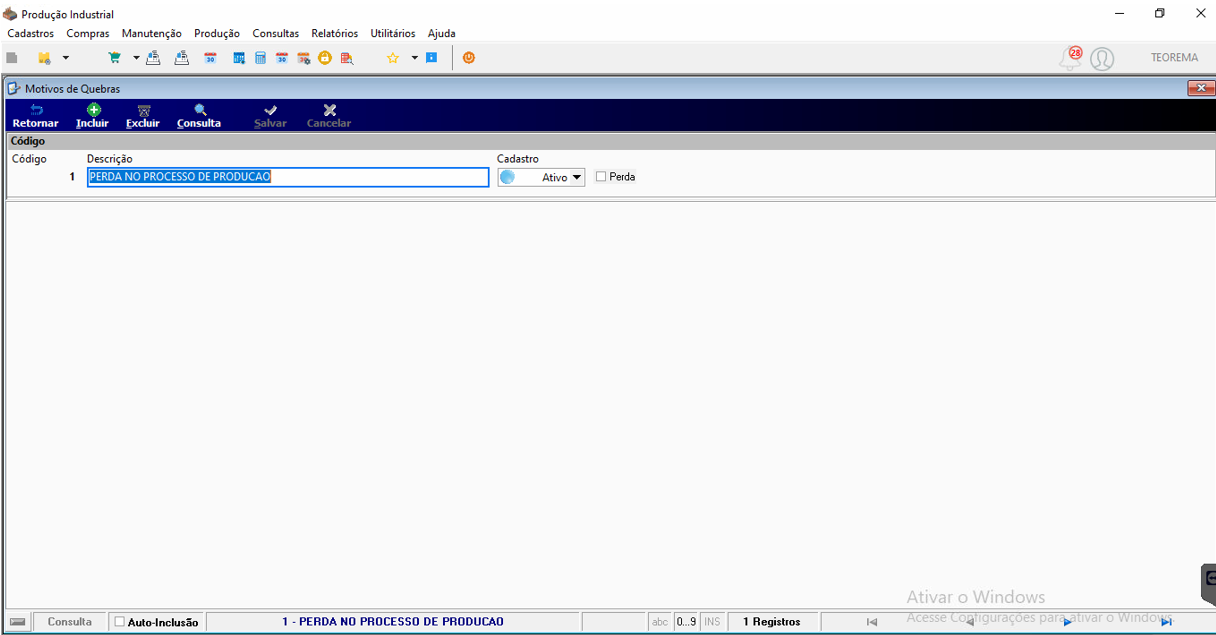This screenshot has height=635, width=1216.
Task: Click the Excluir button
Action: coord(143,116)
